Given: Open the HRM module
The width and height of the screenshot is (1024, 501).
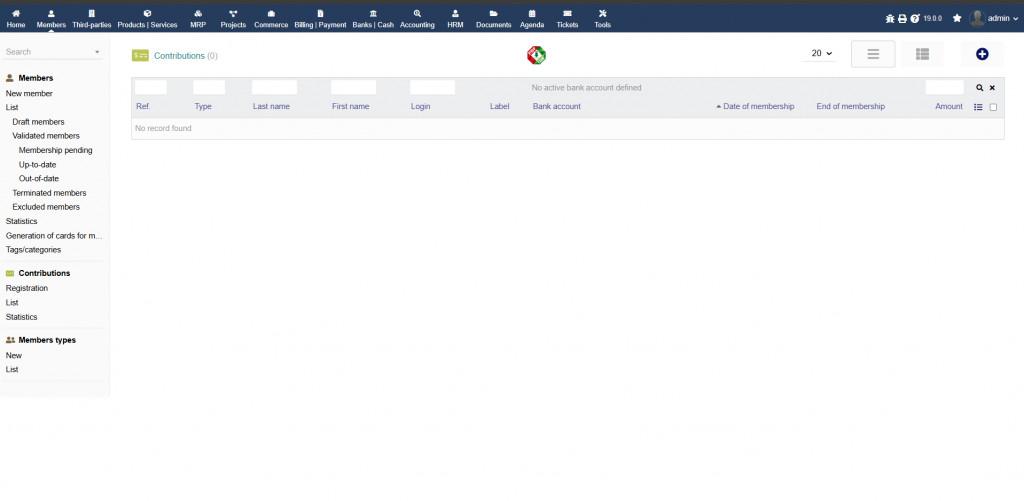Looking at the screenshot, I should coord(455,19).
